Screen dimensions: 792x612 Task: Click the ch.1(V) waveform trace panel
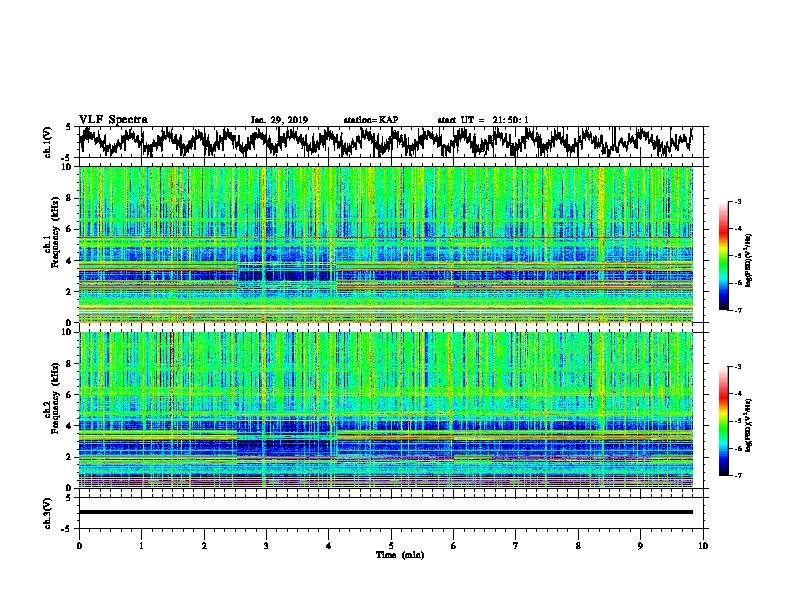[x=393, y=142]
